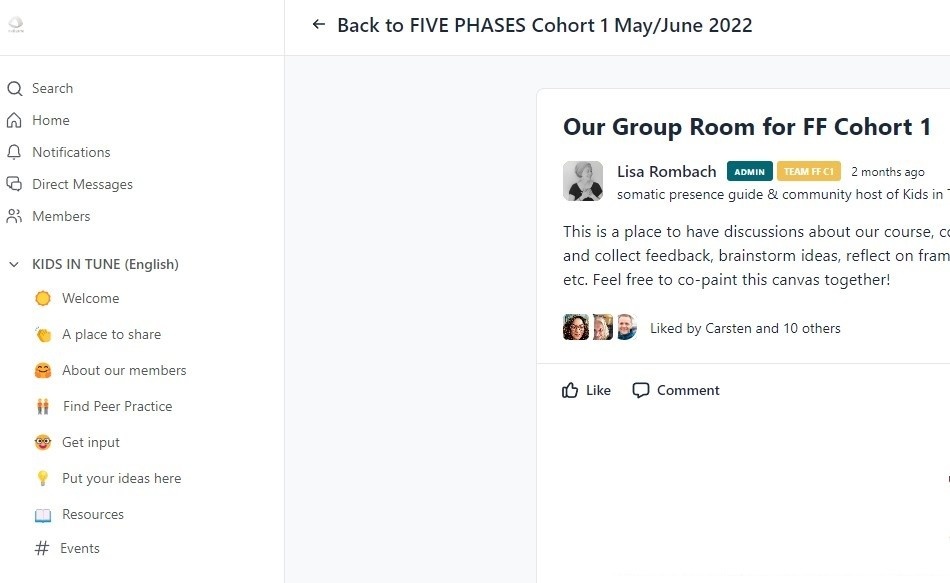Image resolution: width=950 pixels, height=583 pixels.
Task: Collapse the KIDS IN TUNE section
Action: pos(14,265)
